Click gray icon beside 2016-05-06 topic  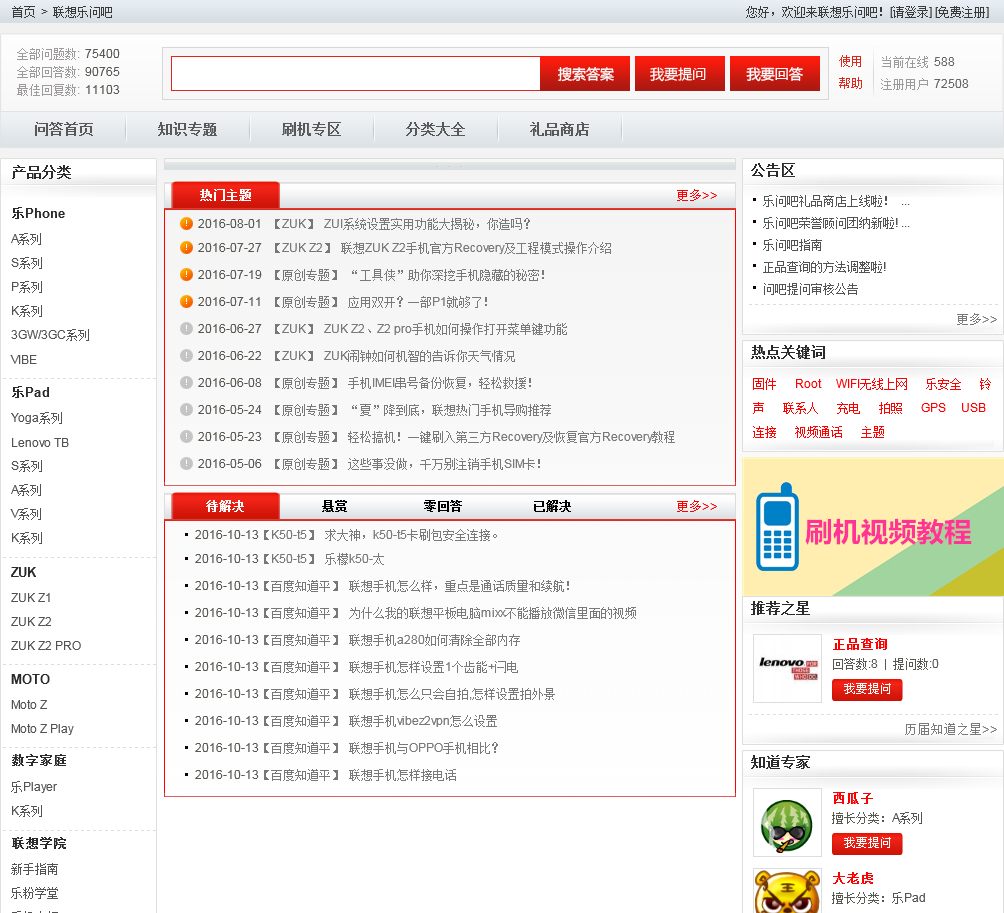[186, 463]
